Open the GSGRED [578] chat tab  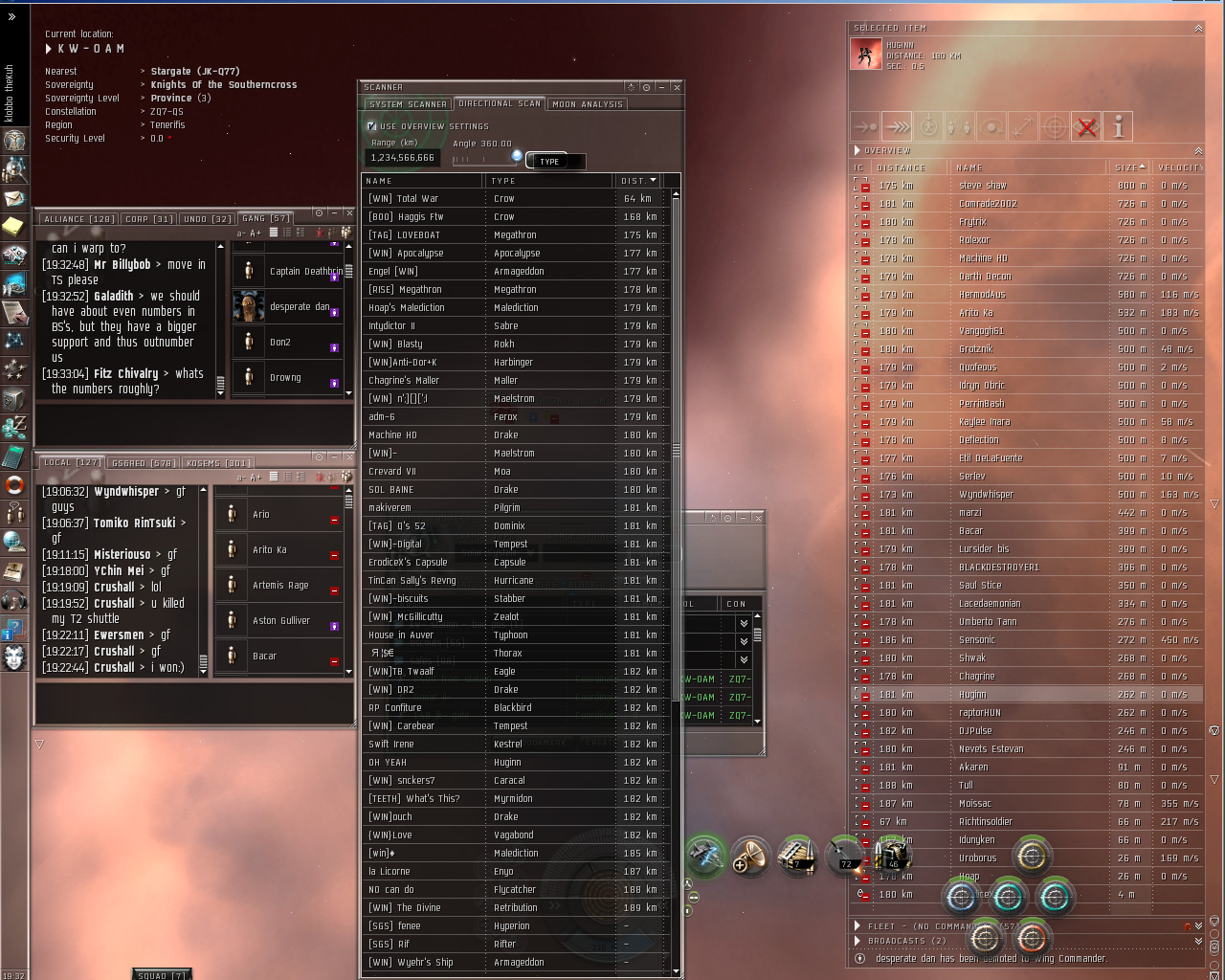click(x=143, y=463)
